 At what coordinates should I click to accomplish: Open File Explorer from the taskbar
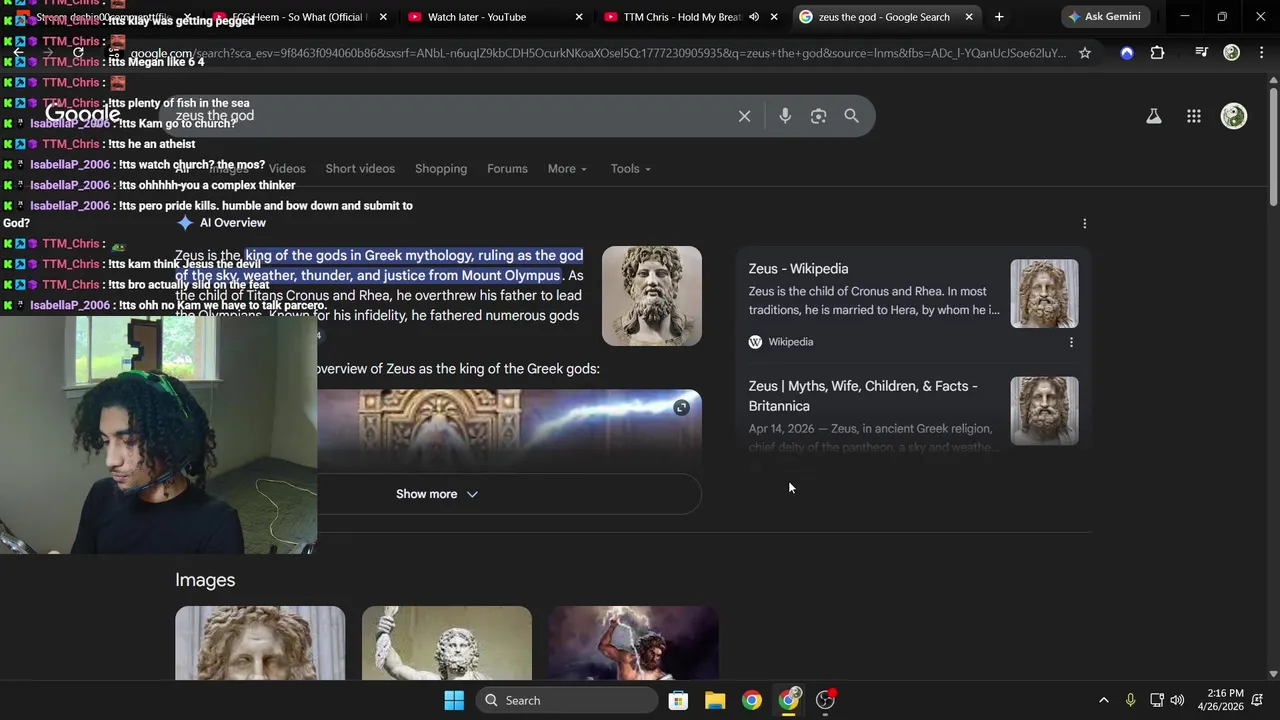[715, 700]
